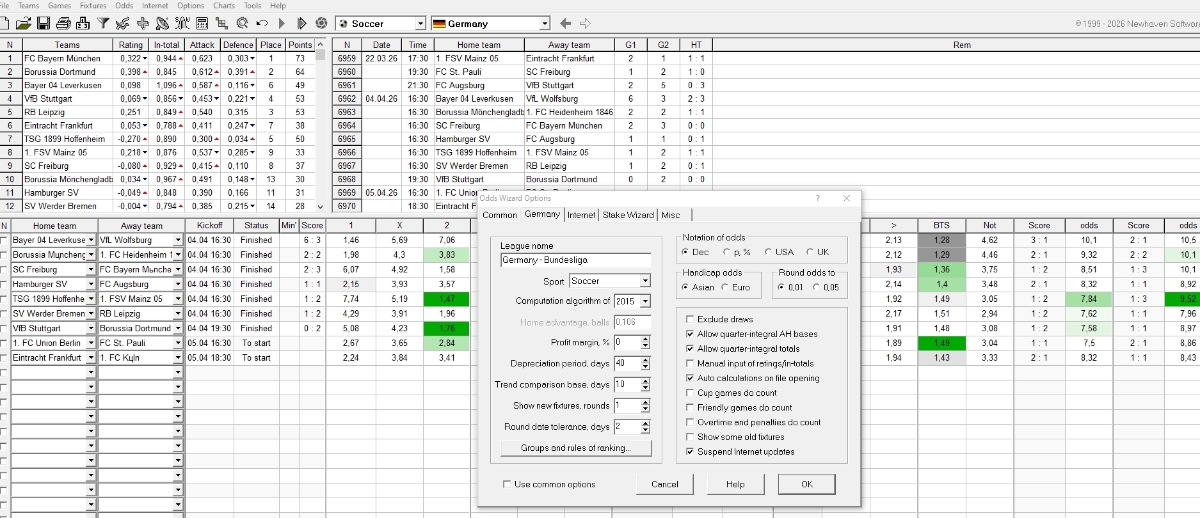Click the undo arrow toolbar icon
This screenshot has width=1200, height=518.
(263, 23)
